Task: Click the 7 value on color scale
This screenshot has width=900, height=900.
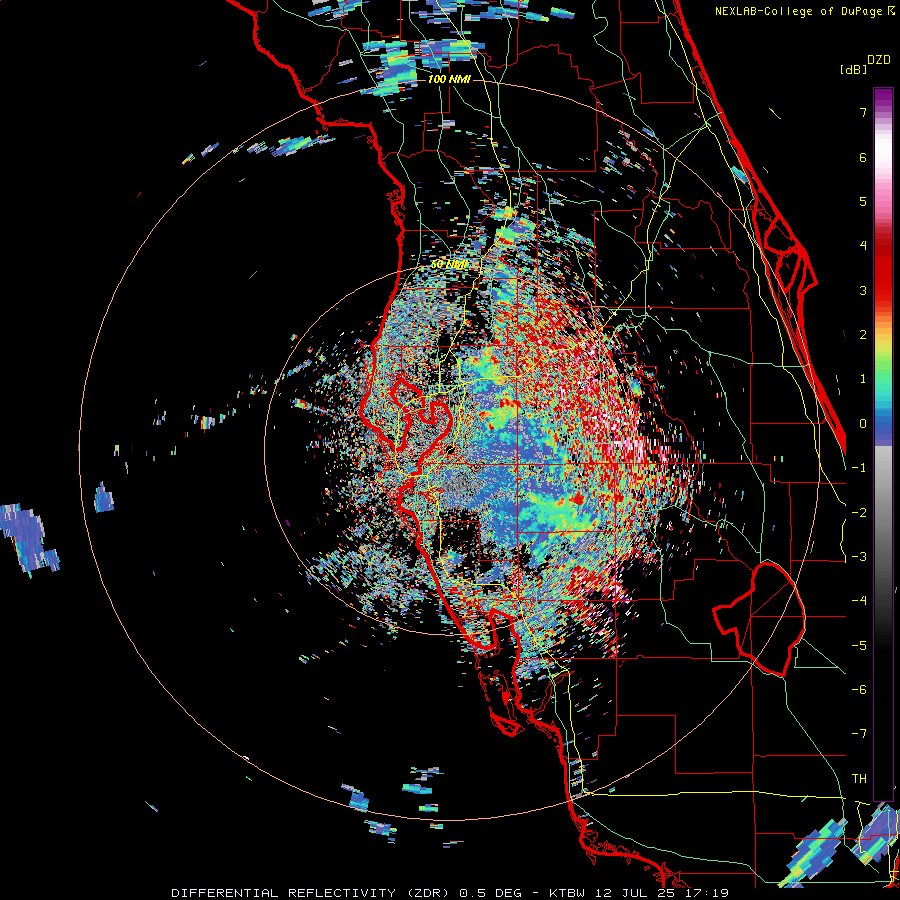Action: (x=863, y=112)
